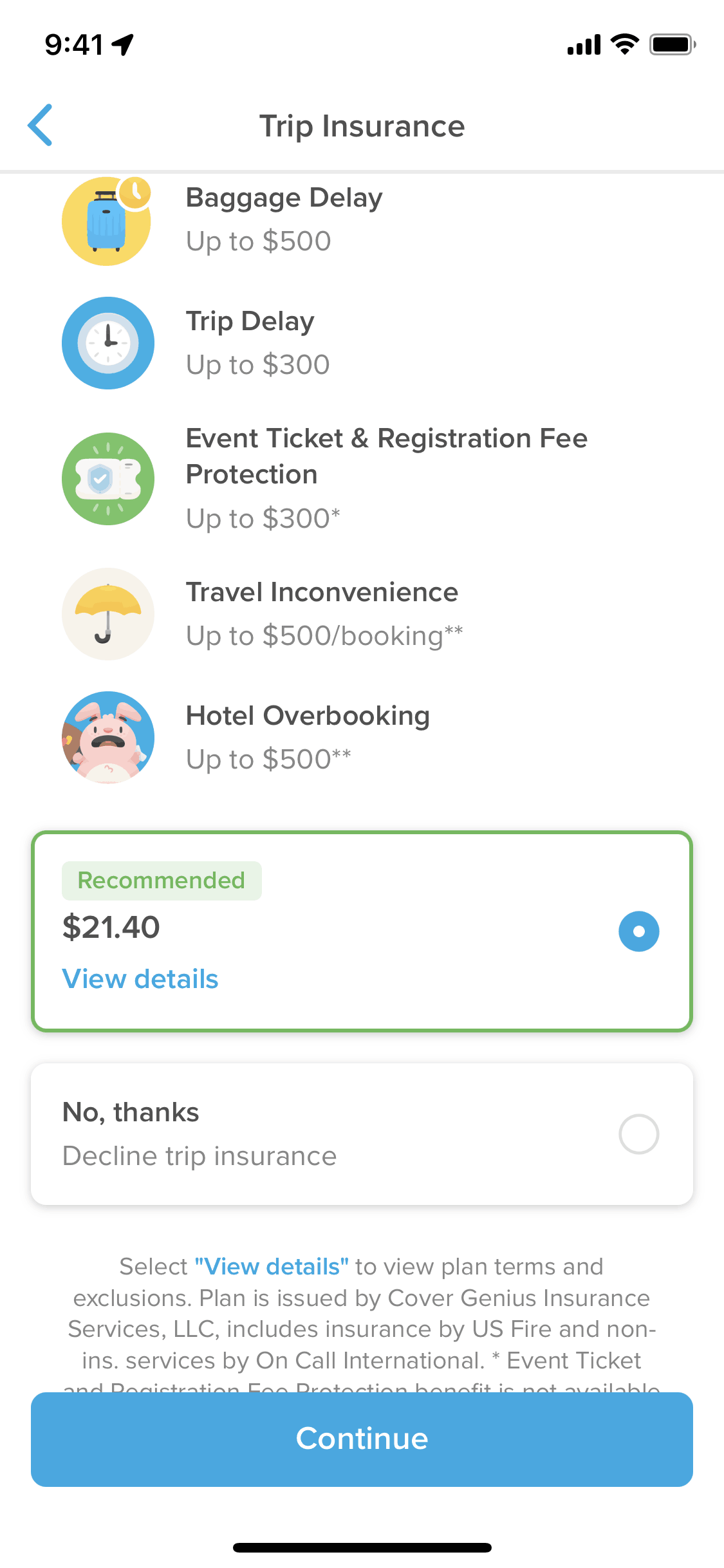Tap the Travel Inconvenience umbrella icon
This screenshot has width=724, height=1568.
[108, 614]
